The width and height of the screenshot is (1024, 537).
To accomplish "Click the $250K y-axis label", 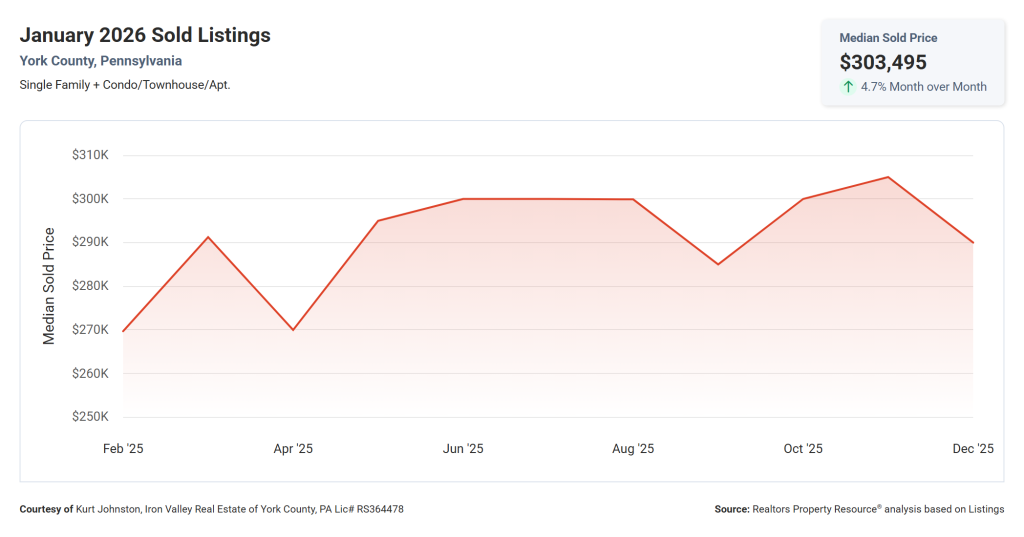I will [90, 417].
